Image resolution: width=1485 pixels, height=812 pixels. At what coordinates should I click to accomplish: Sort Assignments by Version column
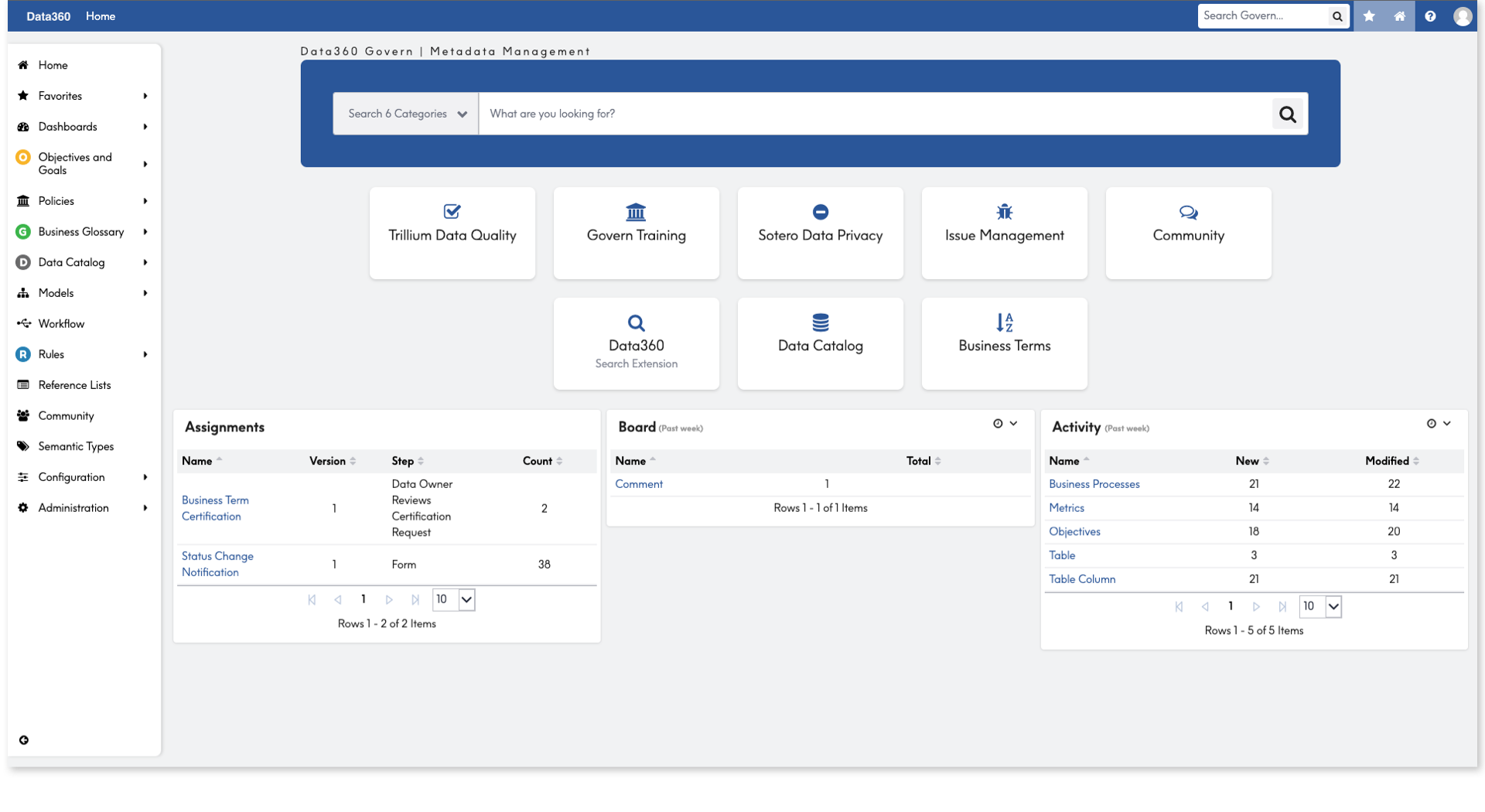point(333,461)
